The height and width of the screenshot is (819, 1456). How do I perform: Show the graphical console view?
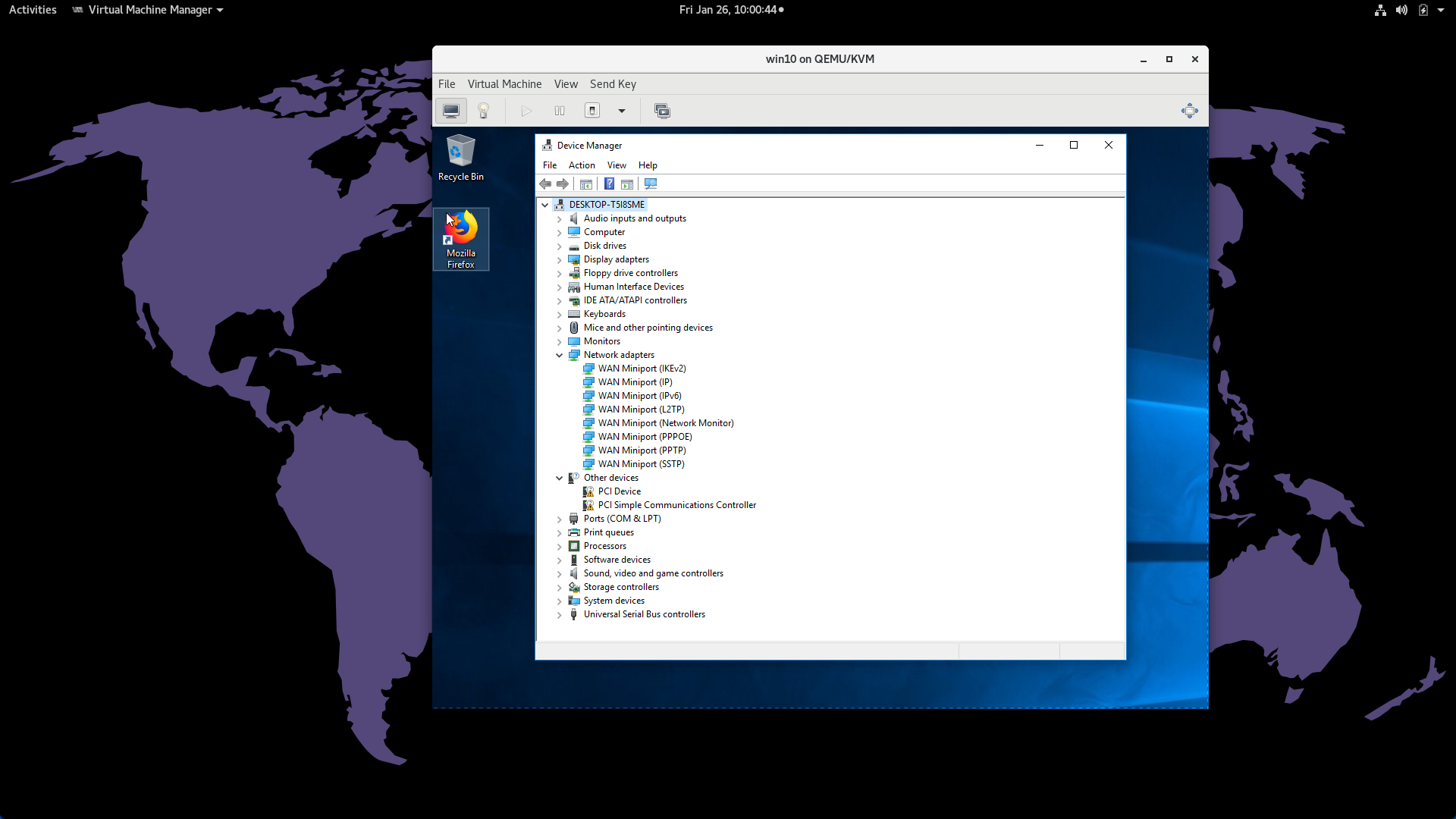(x=451, y=111)
